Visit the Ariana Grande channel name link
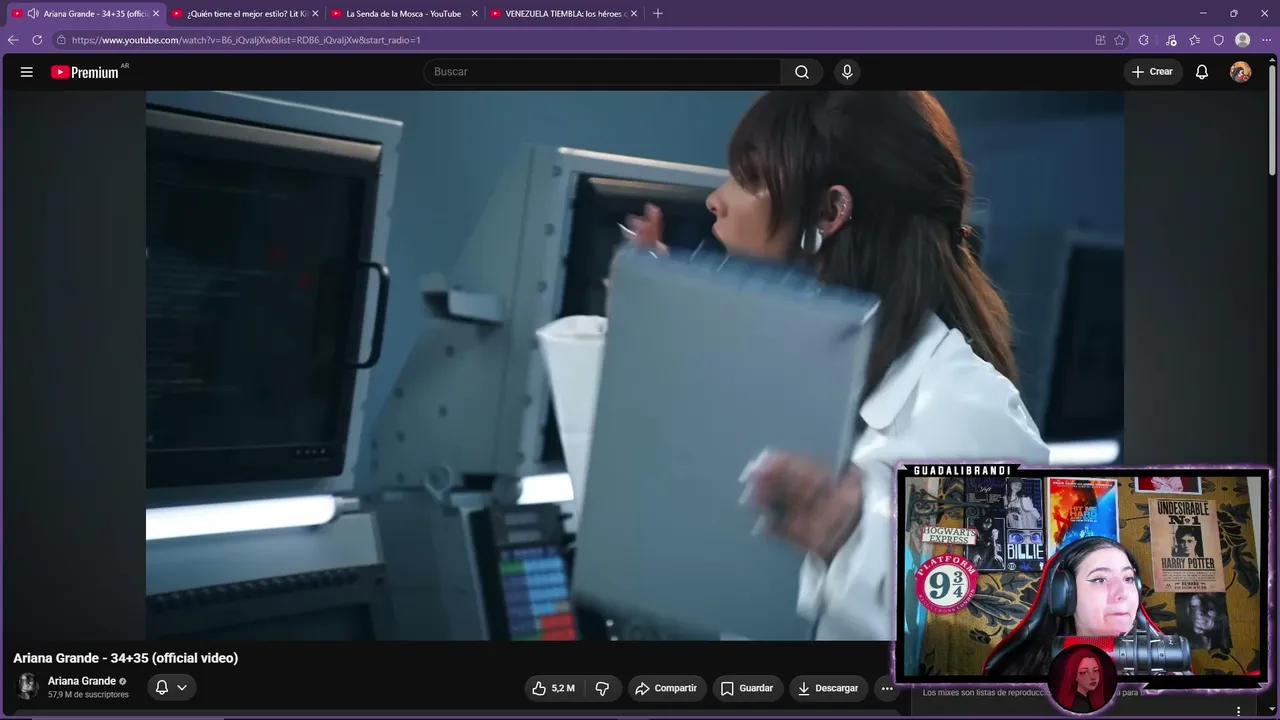This screenshot has width=1280, height=720. (x=82, y=681)
